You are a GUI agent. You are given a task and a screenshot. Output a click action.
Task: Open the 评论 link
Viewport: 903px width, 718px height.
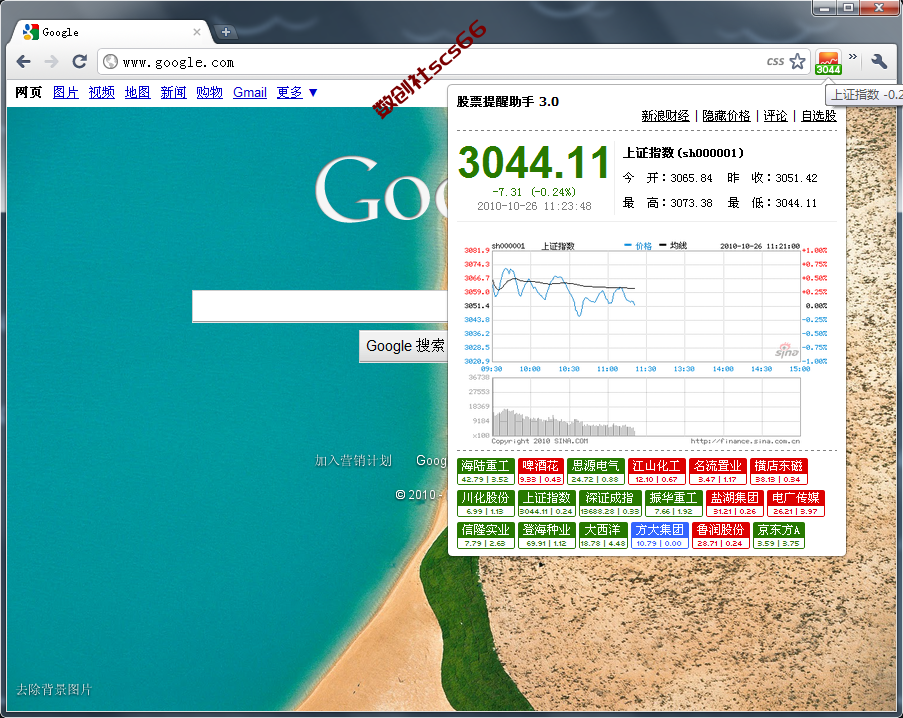775,116
